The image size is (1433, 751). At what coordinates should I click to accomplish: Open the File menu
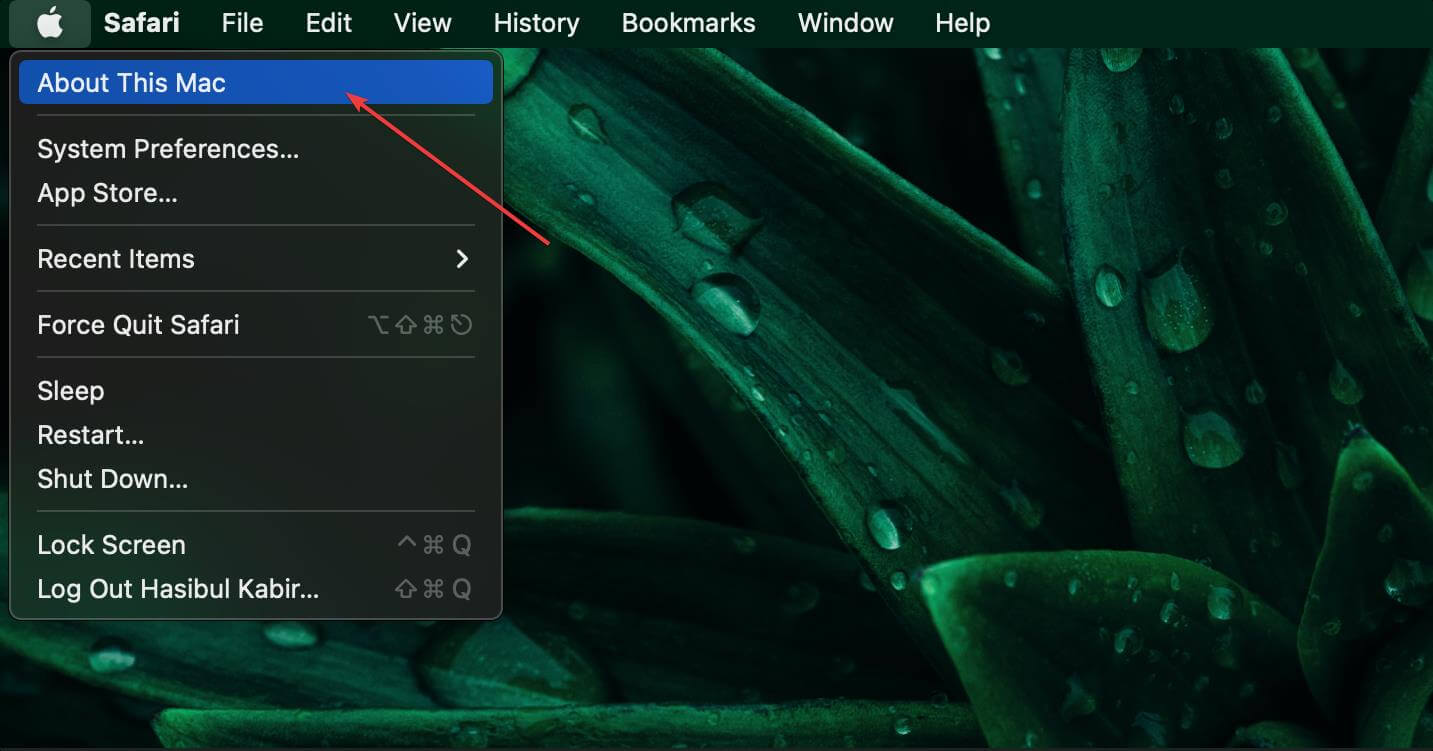[242, 23]
